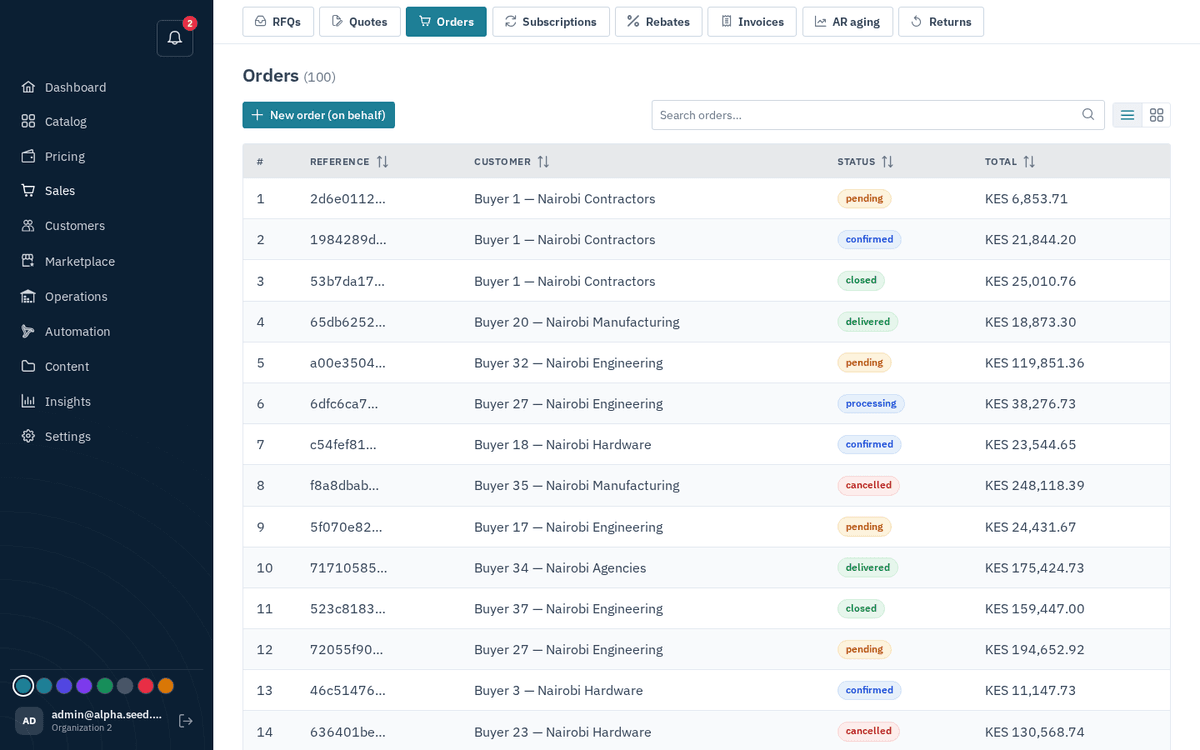The width and height of the screenshot is (1200, 750).
Task: Click the AD avatar badge
Action: (x=29, y=720)
